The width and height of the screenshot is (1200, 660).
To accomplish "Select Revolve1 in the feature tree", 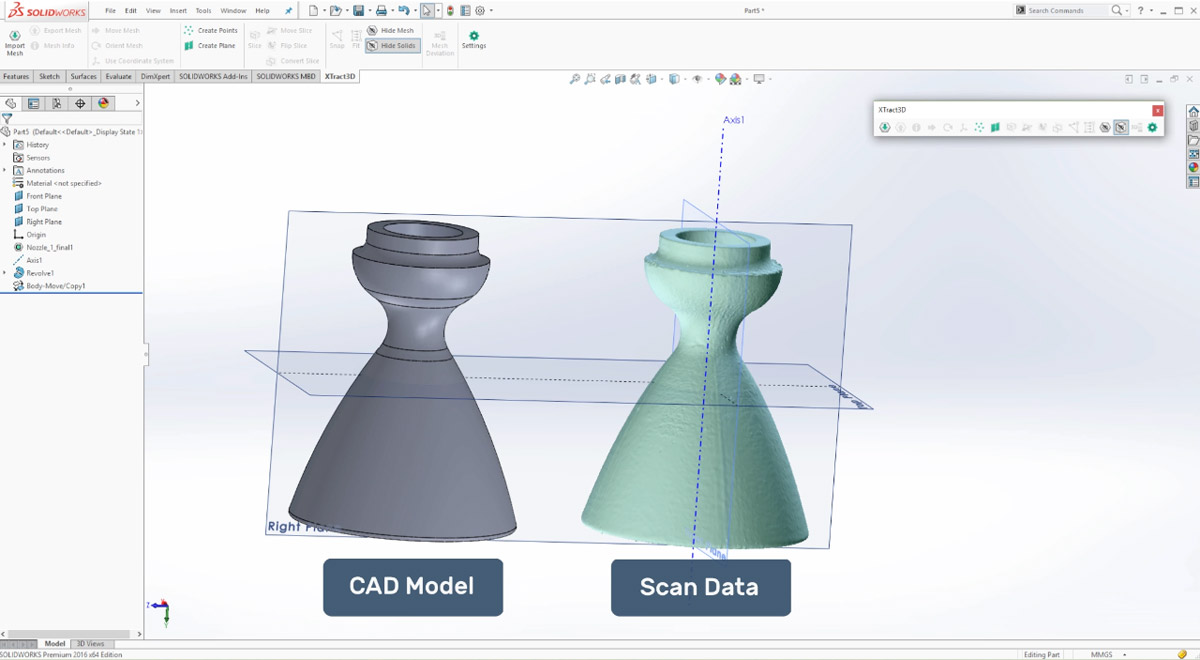I will [x=40, y=272].
